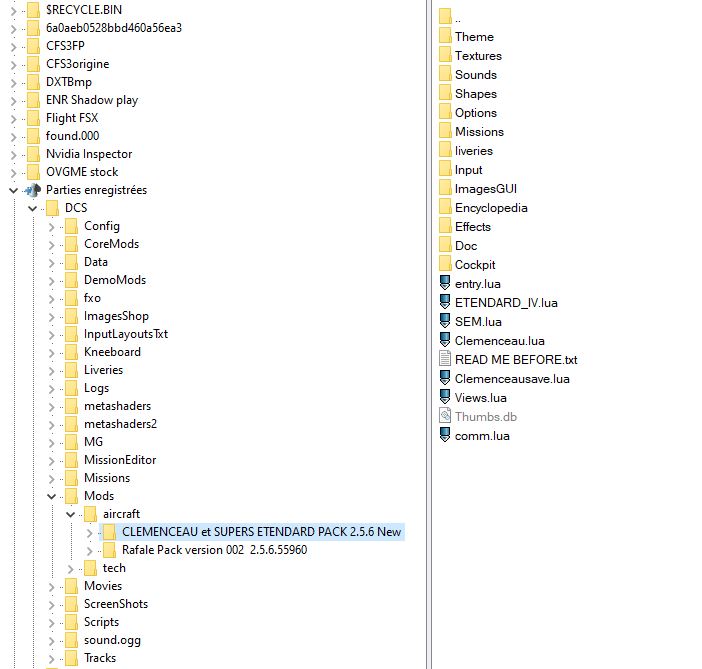Click the Shapes folder icon
The height and width of the screenshot is (669, 702).
click(x=445, y=94)
